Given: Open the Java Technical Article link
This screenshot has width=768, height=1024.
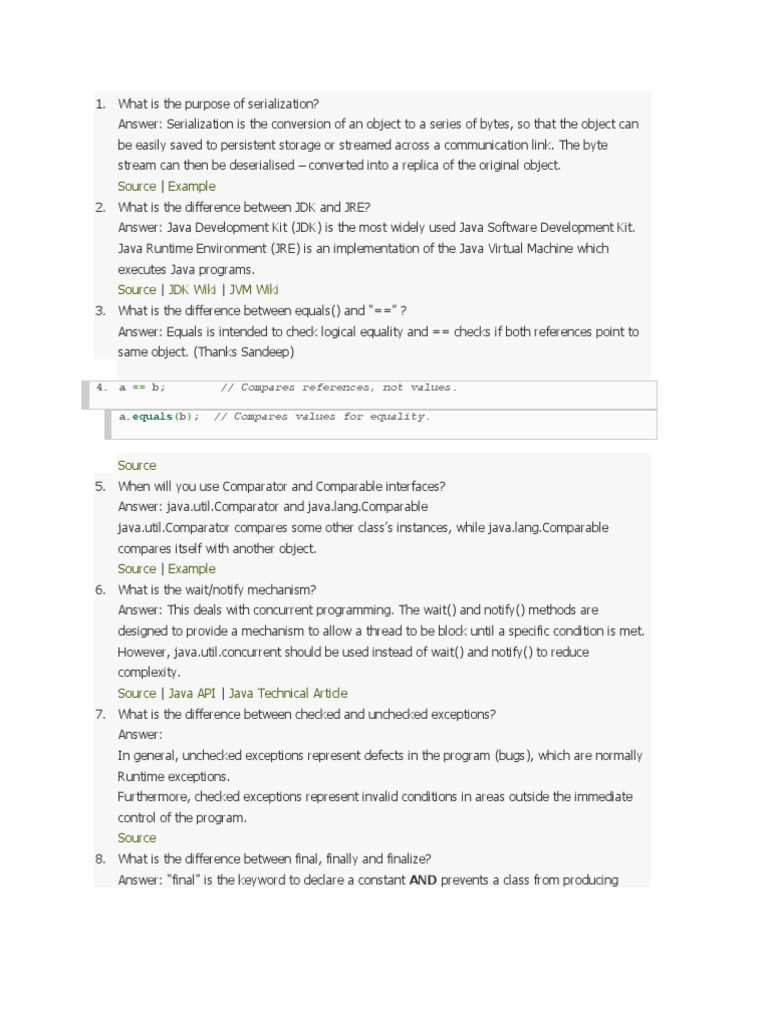Looking at the screenshot, I should 288,693.
